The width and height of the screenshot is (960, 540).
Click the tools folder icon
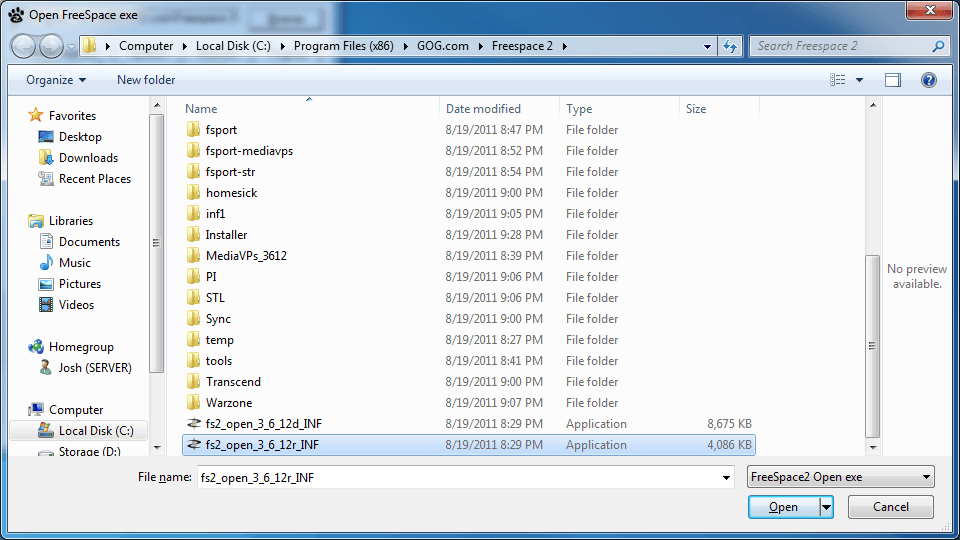[x=193, y=361]
